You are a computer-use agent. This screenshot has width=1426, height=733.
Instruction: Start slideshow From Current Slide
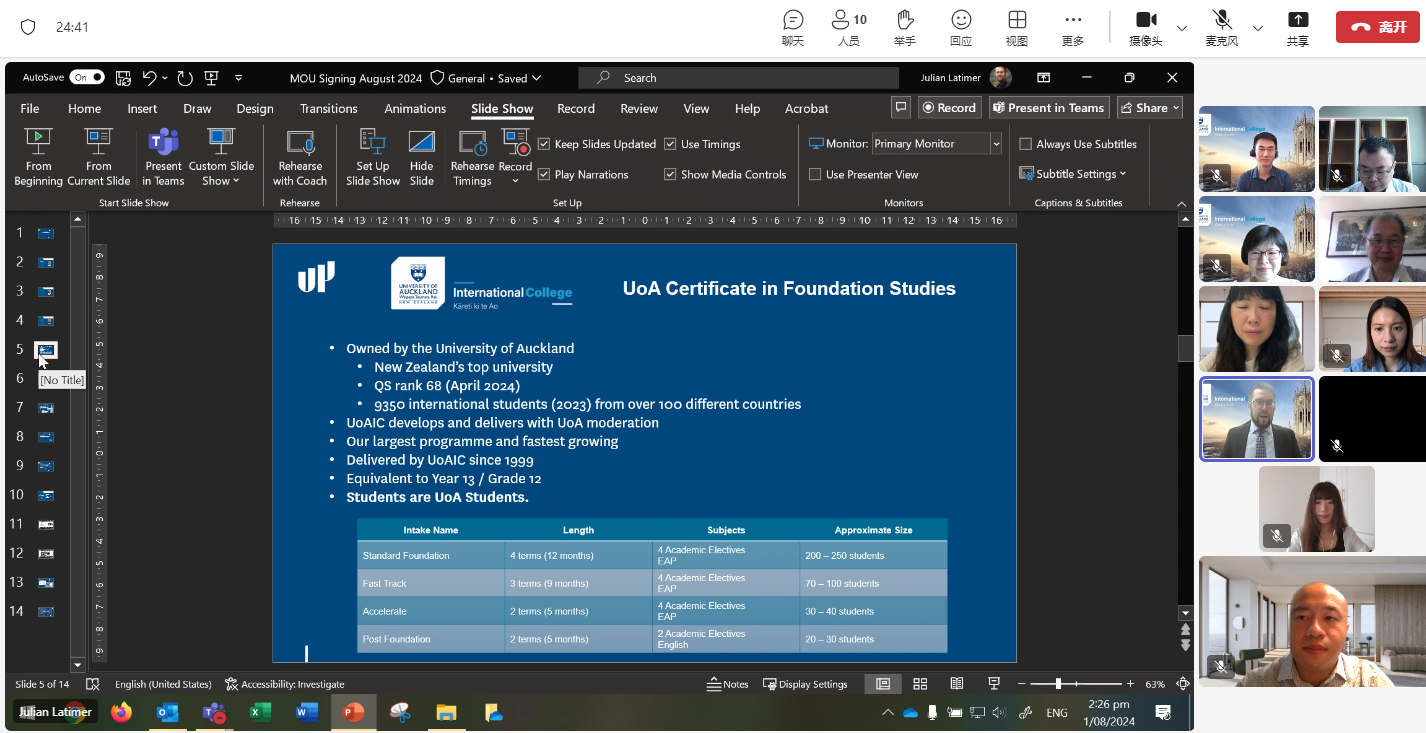click(x=99, y=142)
